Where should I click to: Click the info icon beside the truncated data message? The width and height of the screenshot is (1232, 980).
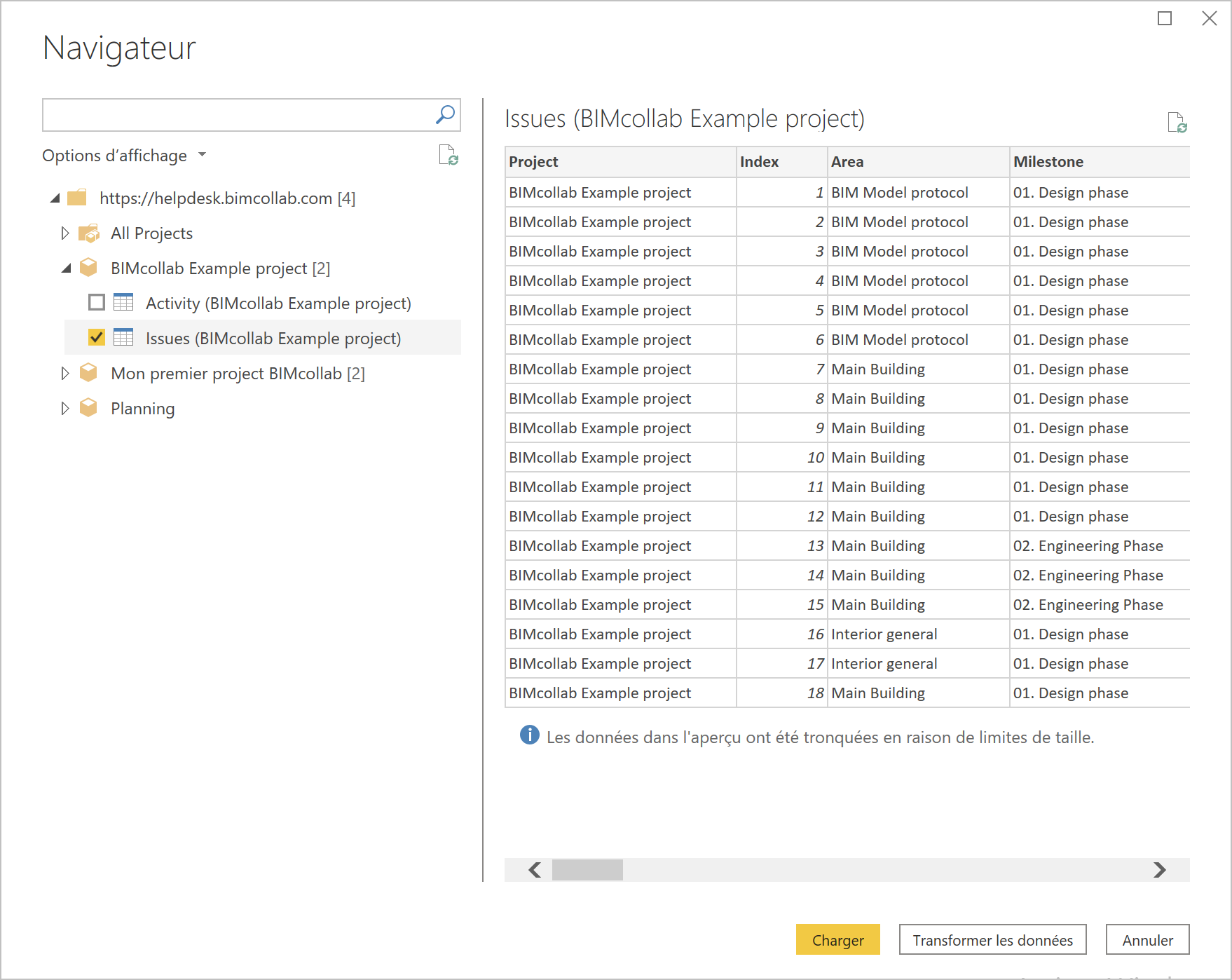tap(530, 735)
